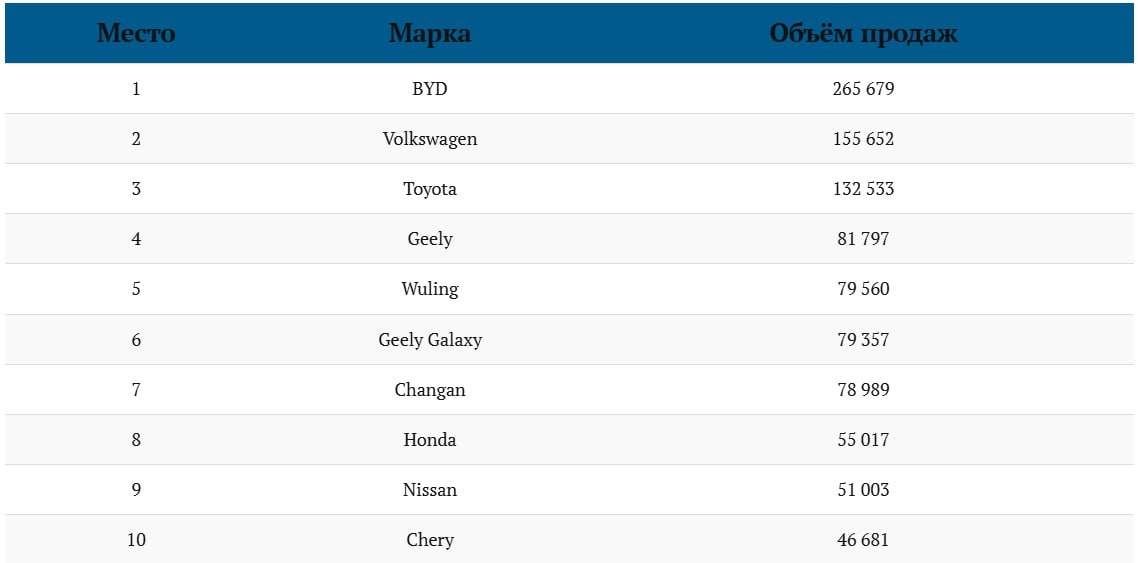
Task: Select the Changan brand cell
Action: coord(430,390)
